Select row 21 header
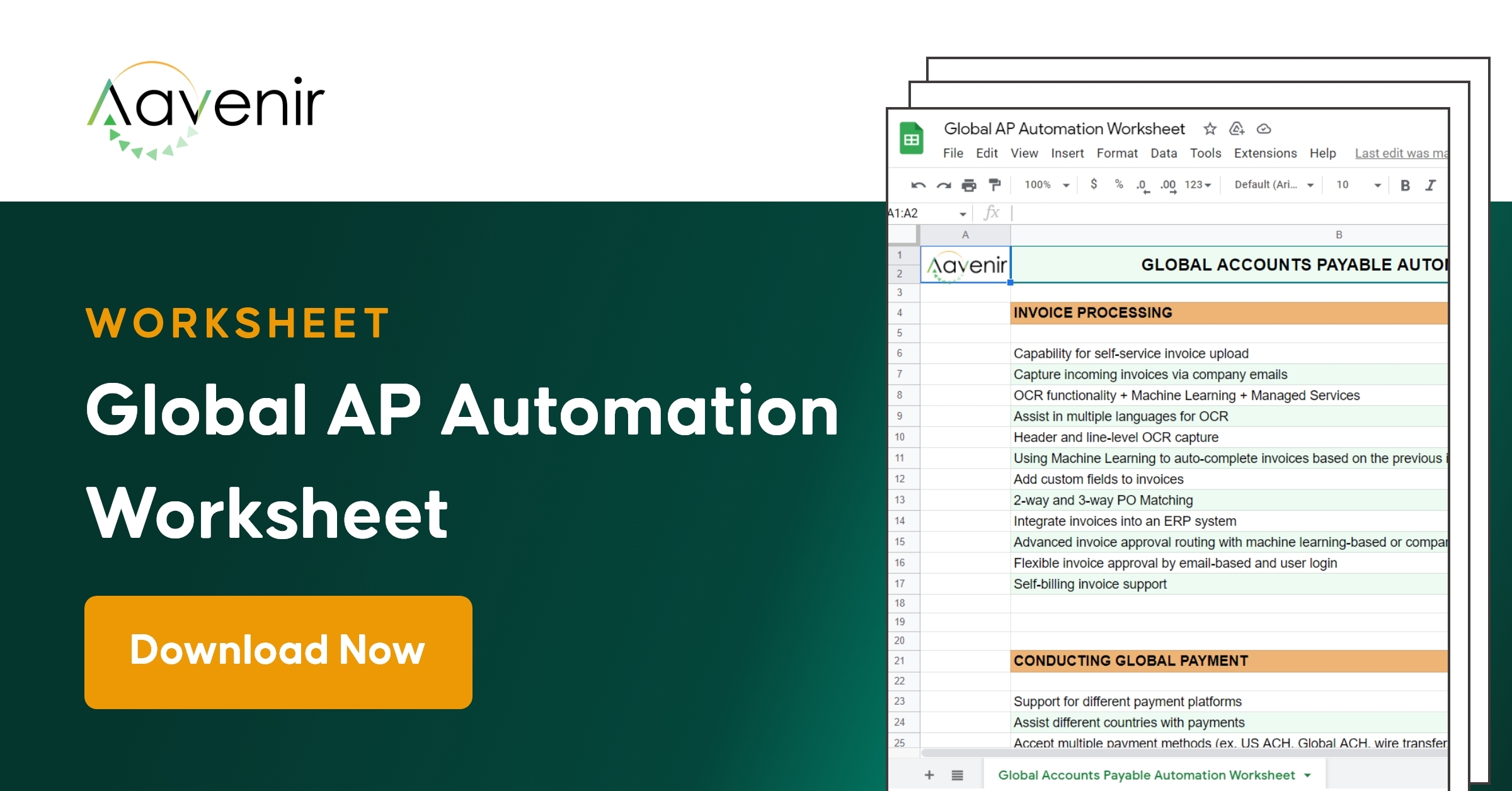 (x=904, y=661)
